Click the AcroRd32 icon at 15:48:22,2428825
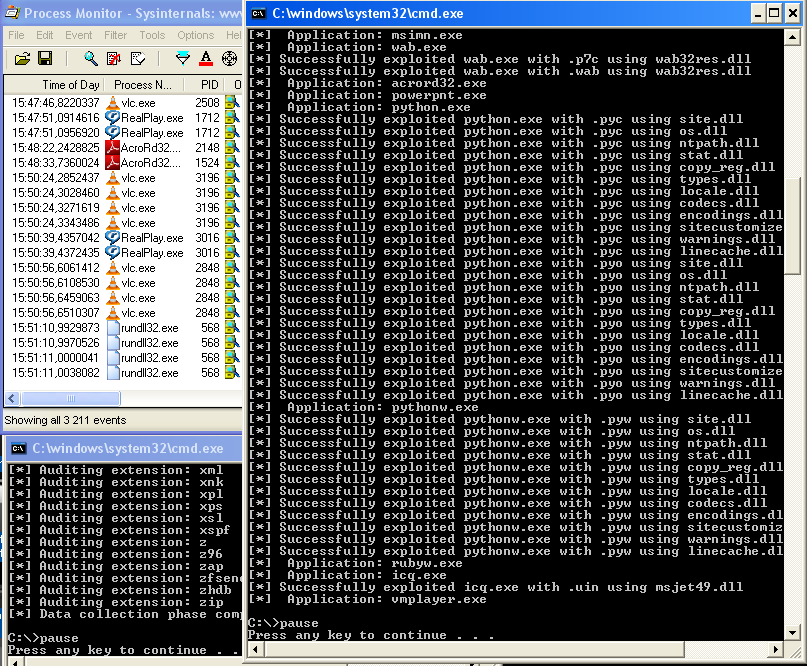The height and width of the screenshot is (666, 807). pos(112,148)
